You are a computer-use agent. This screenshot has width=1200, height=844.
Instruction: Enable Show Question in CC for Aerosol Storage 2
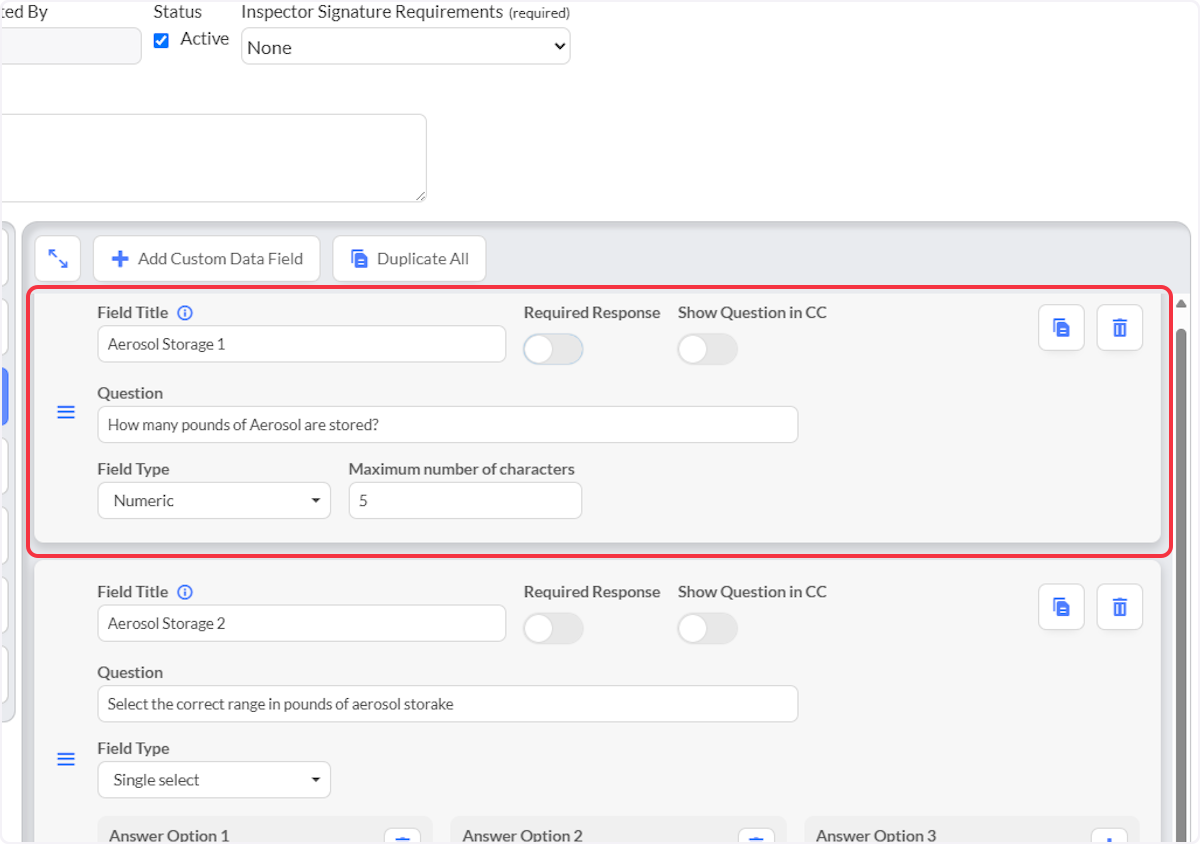pyautogui.click(x=708, y=628)
